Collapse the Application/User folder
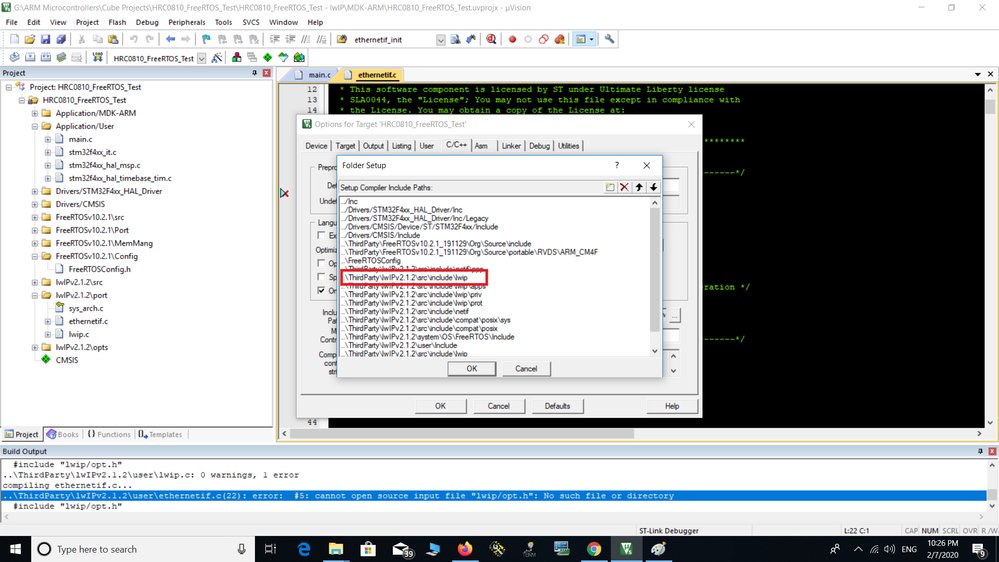This screenshot has height=562, width=999. [x=35, y=127]
